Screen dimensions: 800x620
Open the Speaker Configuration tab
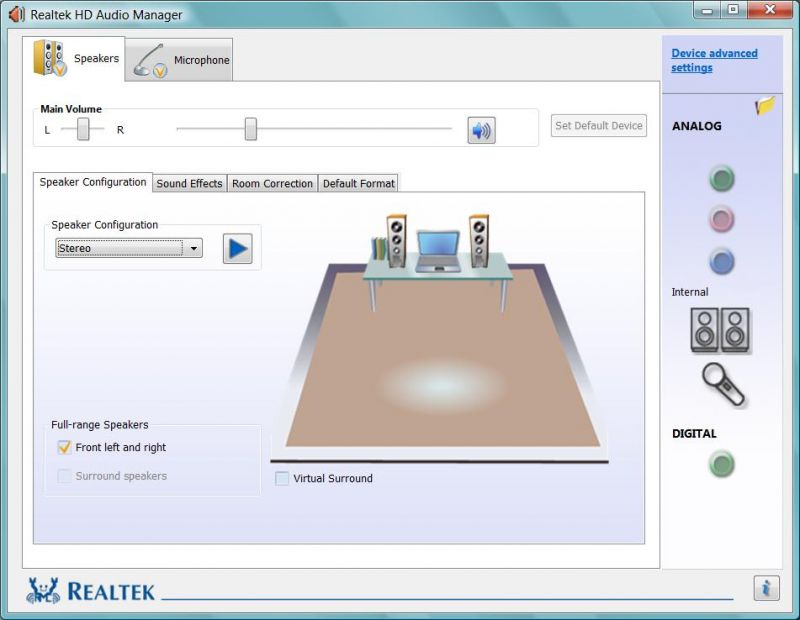click(93, 182)
